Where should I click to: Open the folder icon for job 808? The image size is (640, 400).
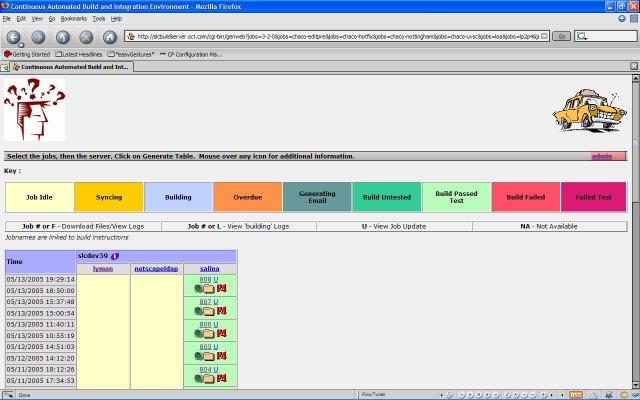pyautogui.click(x=210, y=288)
